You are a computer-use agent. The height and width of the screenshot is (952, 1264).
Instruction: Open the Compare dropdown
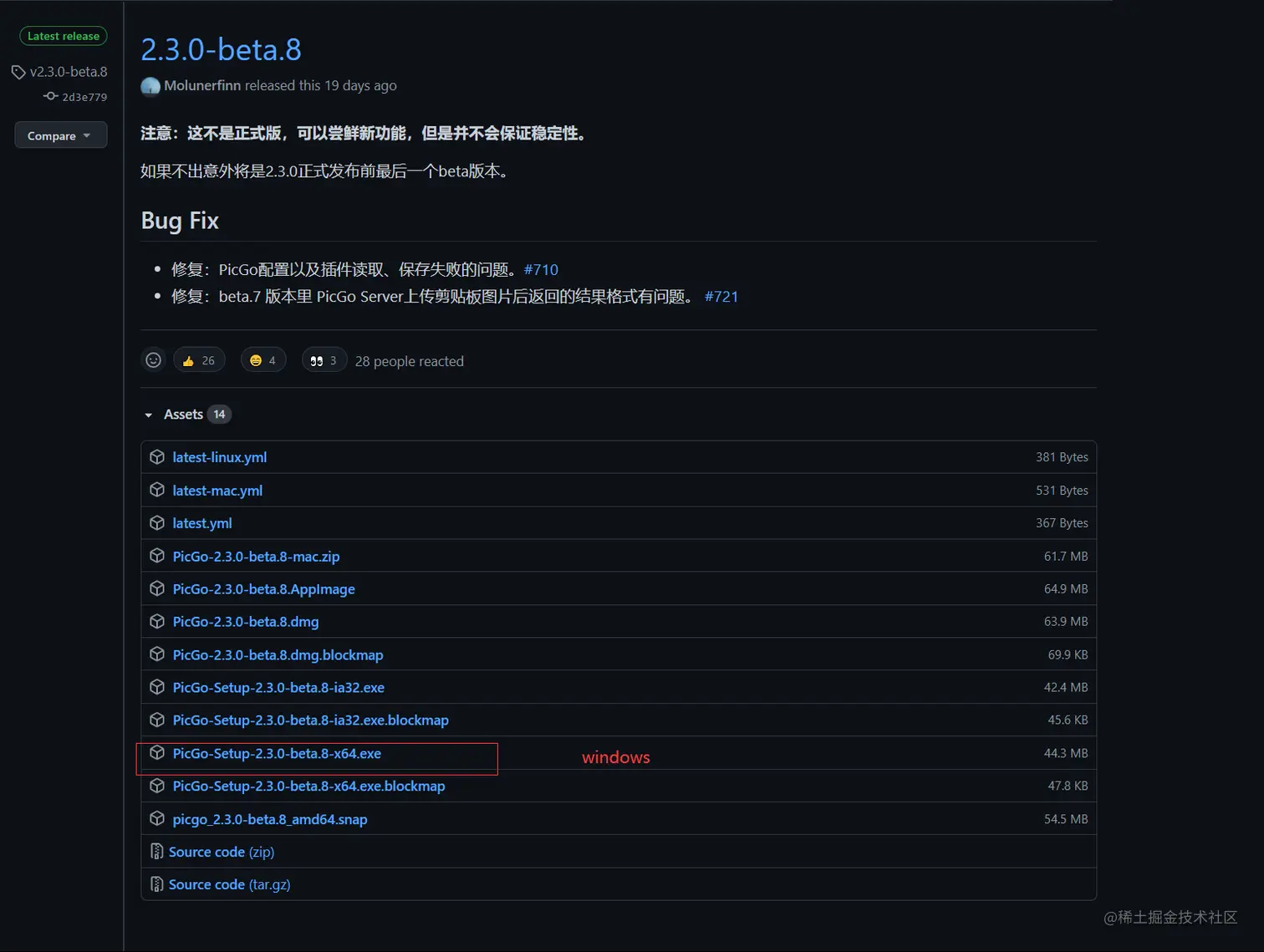[60, 135]
